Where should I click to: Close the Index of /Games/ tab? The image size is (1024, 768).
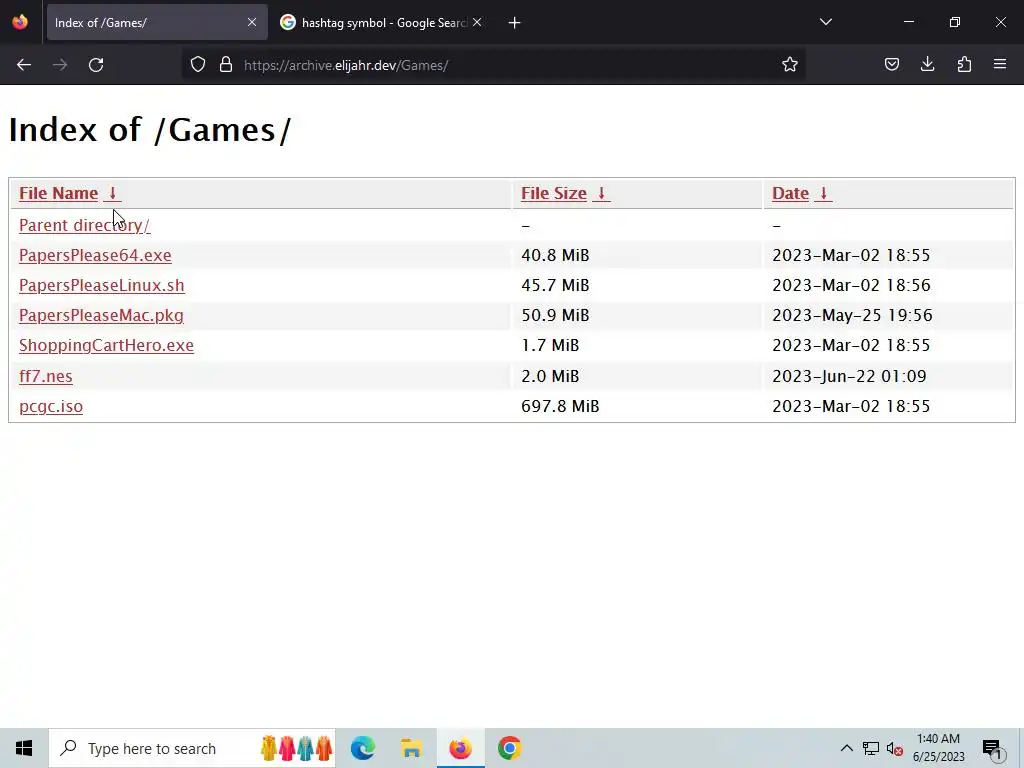click(x=251, y=22)
